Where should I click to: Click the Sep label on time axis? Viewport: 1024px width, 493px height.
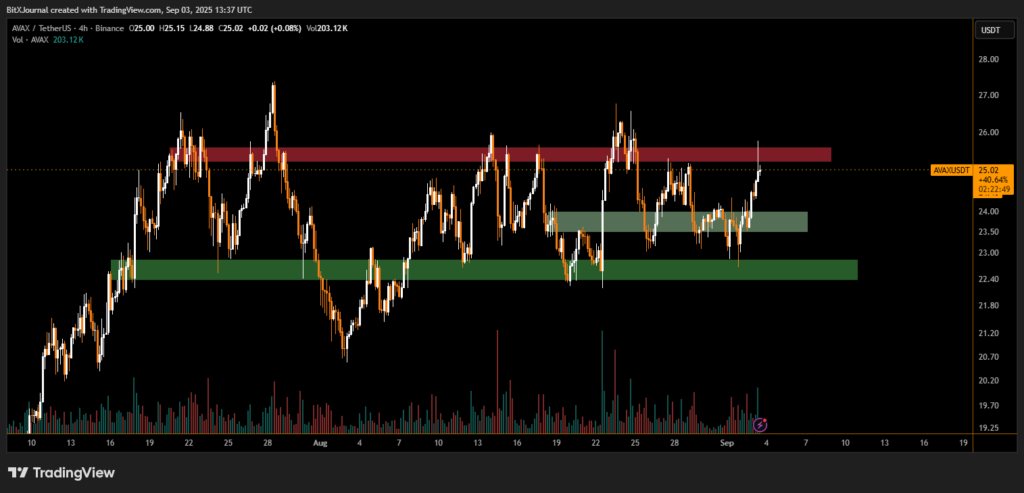click(729, 441)
